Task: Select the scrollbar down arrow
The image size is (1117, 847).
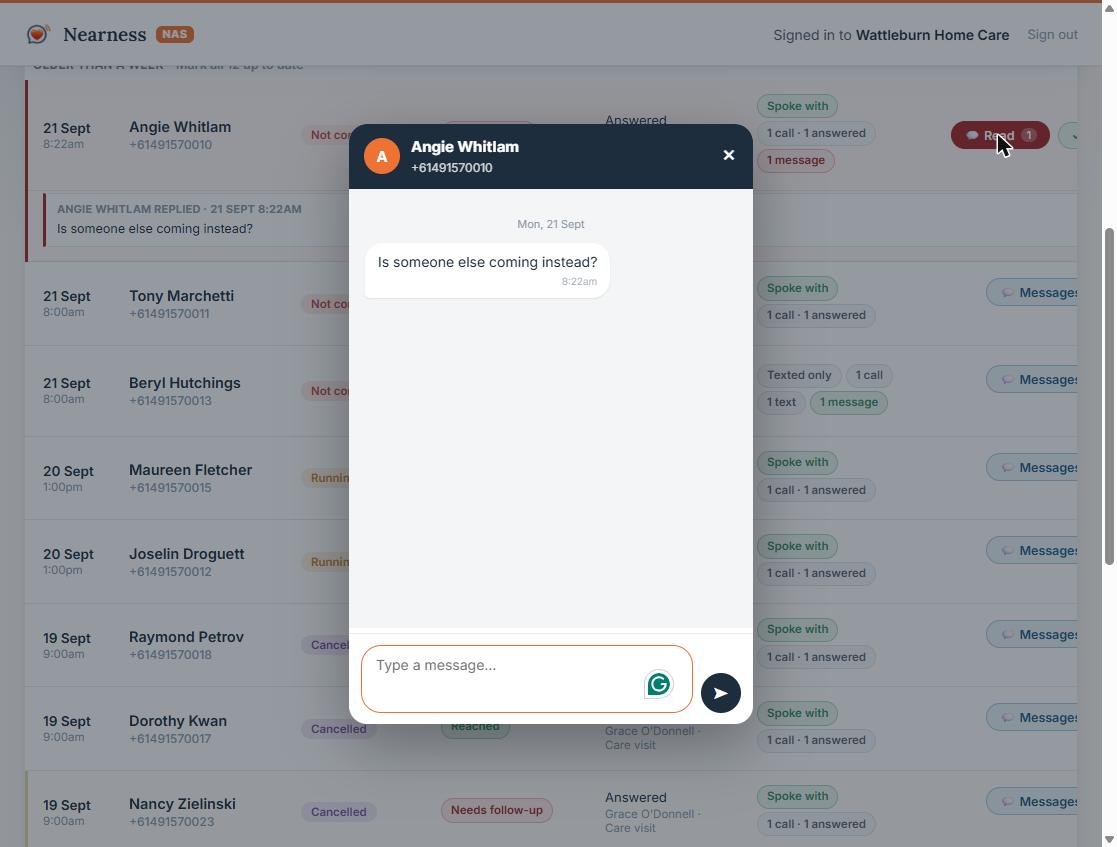Action: 1109,840
